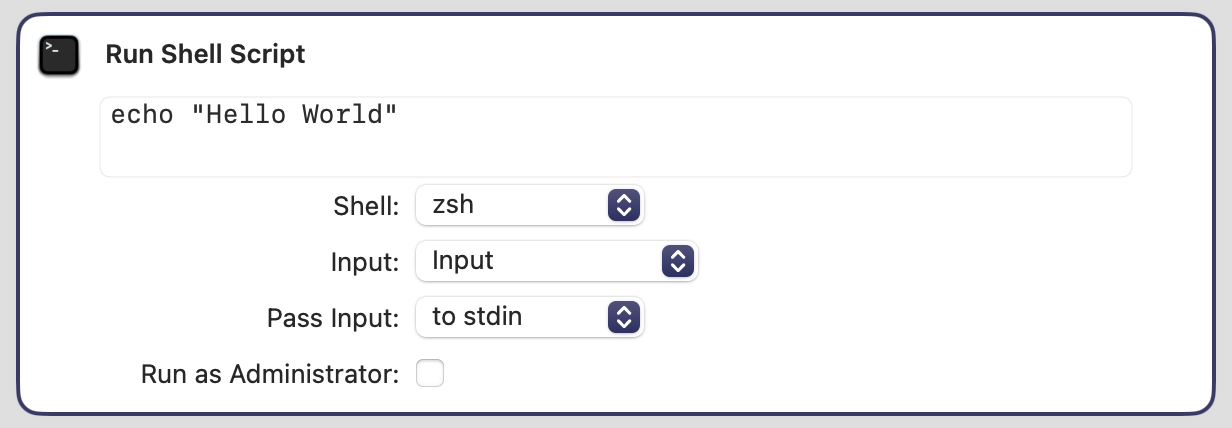Click the "Shell:" label
This screenshot has width=1232, height=428.
[366, 206]
